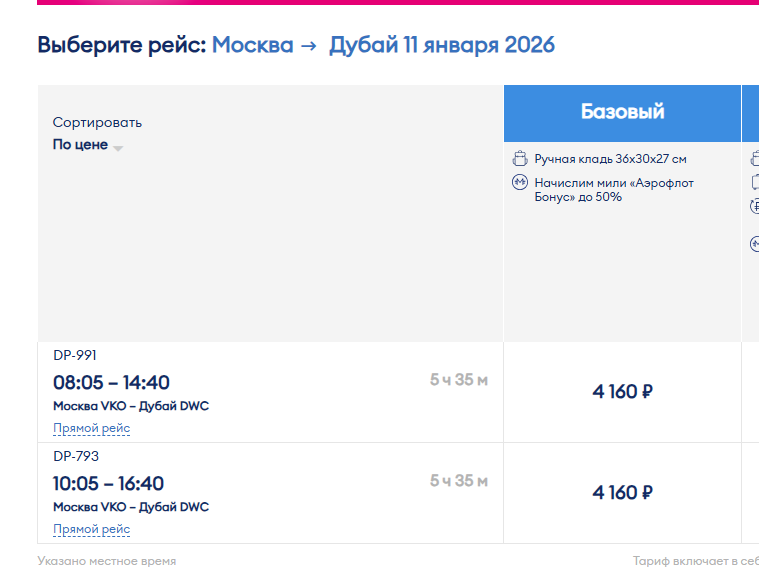Click the 'Ручная кладь 36x30x27 см' text
759x567 pixels.
(610, 159)
